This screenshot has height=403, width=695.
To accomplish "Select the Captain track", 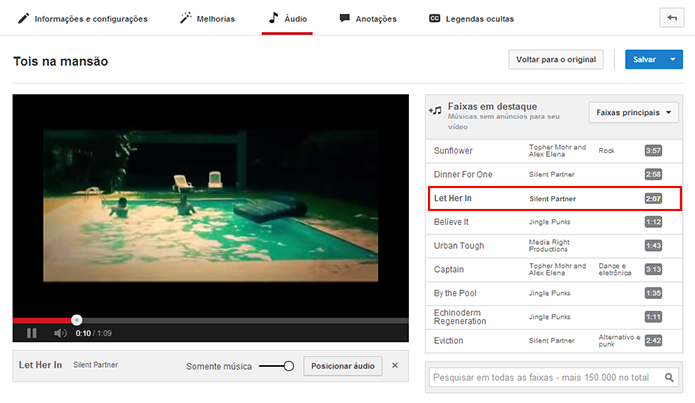I will (x=554, y=270).
